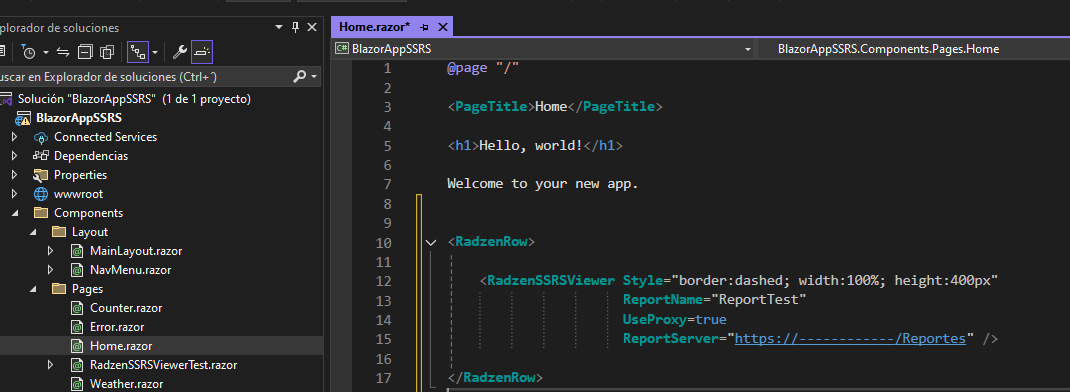The image size is (1070, 392).
Task: Click the wwwroot globe icon
Action: [41, 194]
